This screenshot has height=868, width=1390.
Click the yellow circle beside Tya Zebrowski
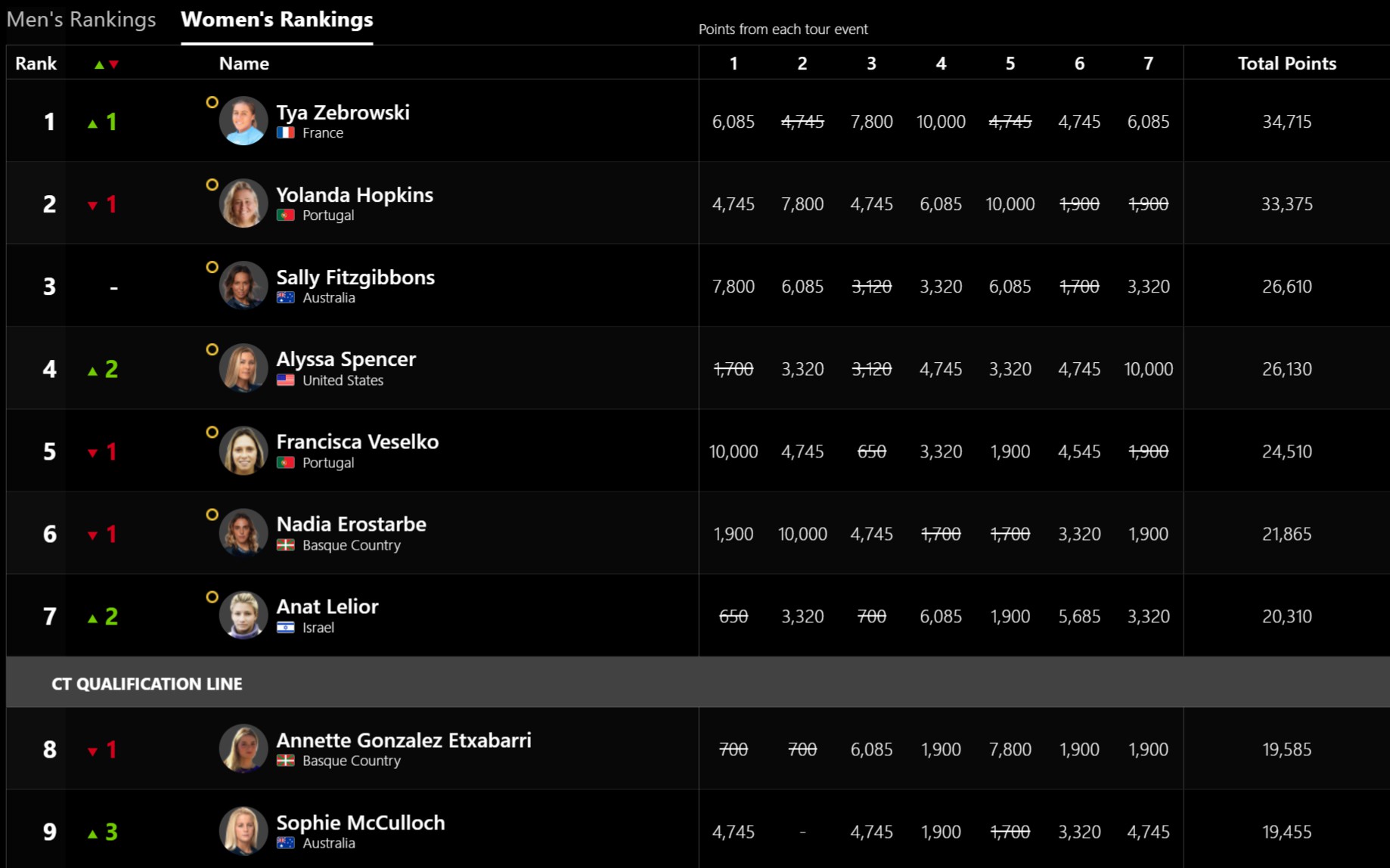pyautogui.click(x=213, y=102)
